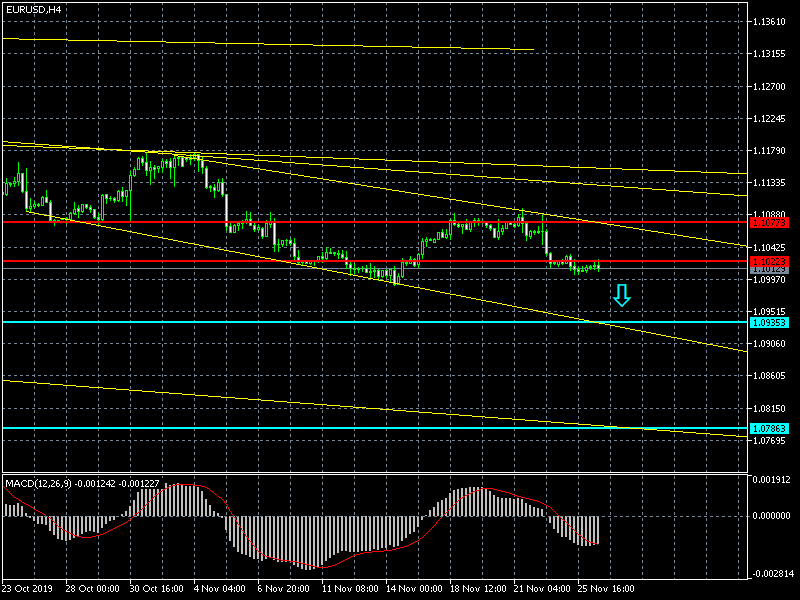The image size is (800, 600).
Task: Click the 0.000000 MACD scale value
Action: (771, 516)
